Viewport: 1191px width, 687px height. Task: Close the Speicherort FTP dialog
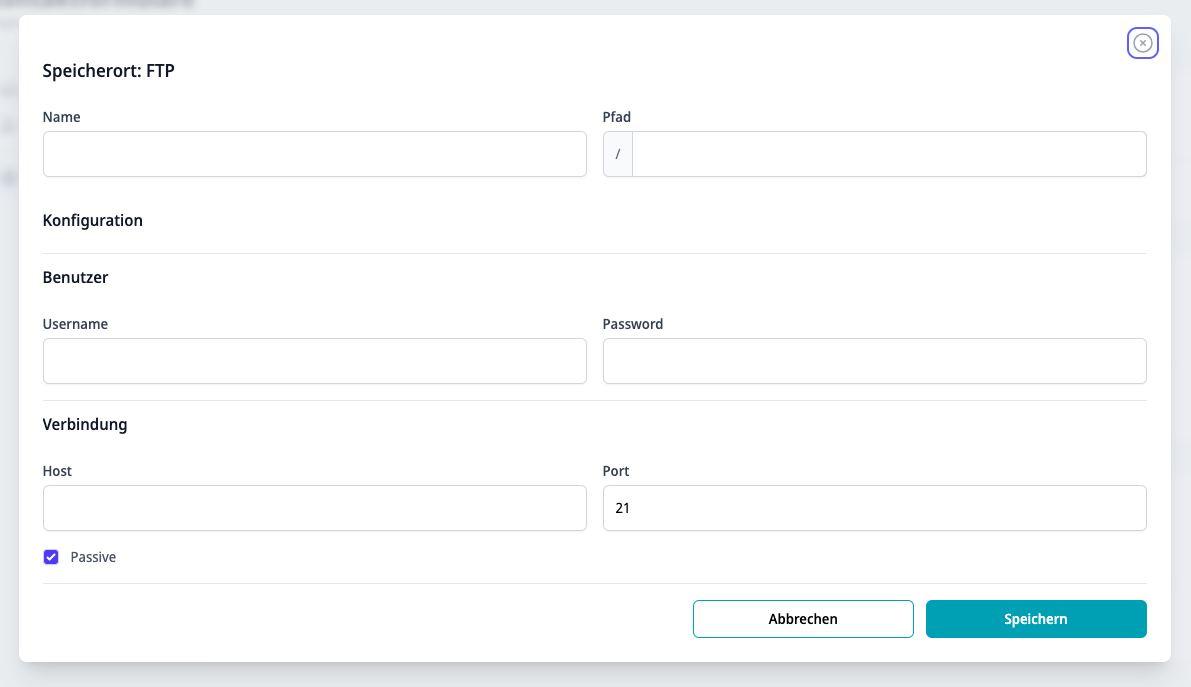pos(1142,43)
